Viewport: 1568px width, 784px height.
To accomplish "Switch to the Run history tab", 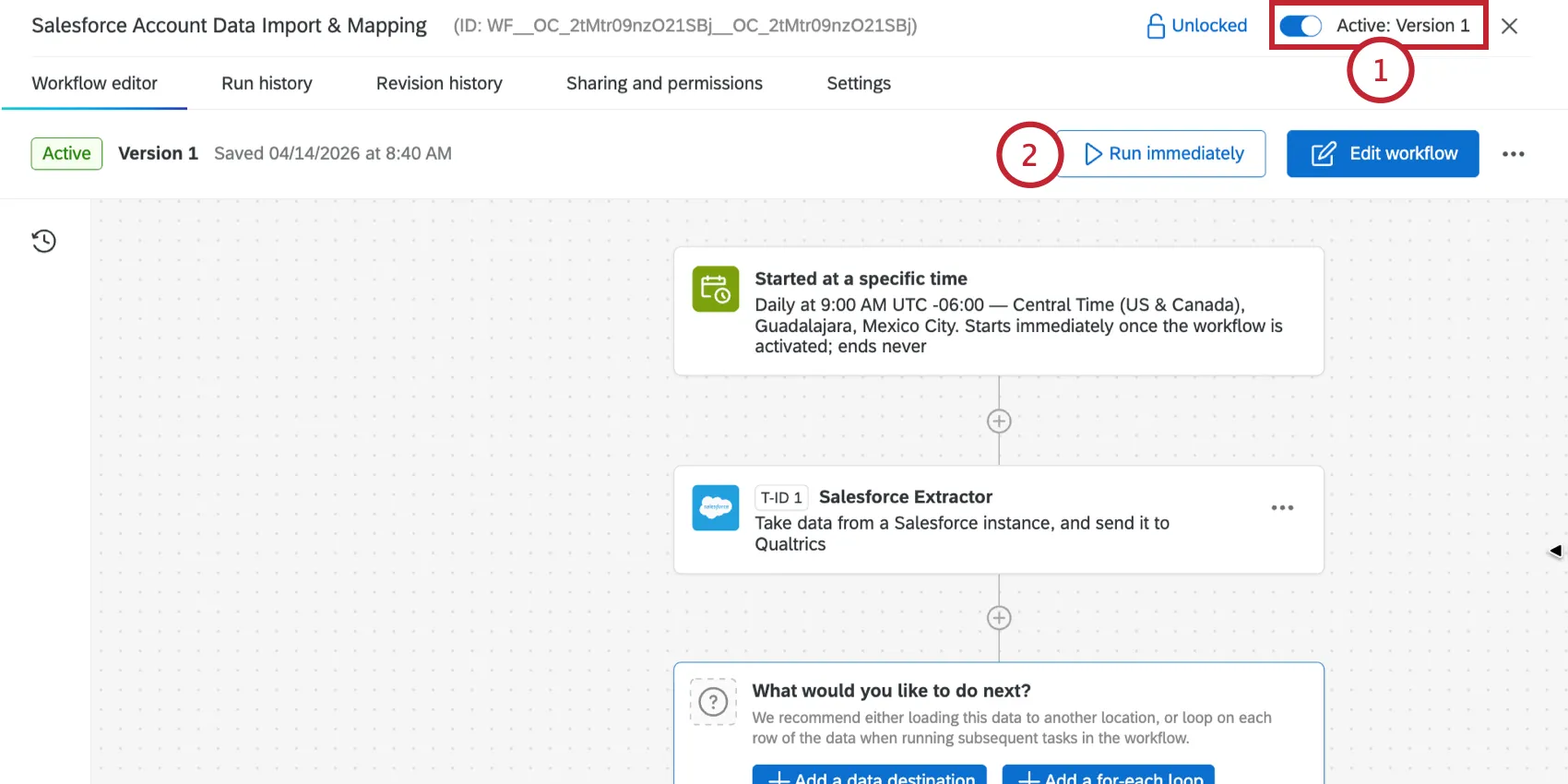I will pos(267,83).
